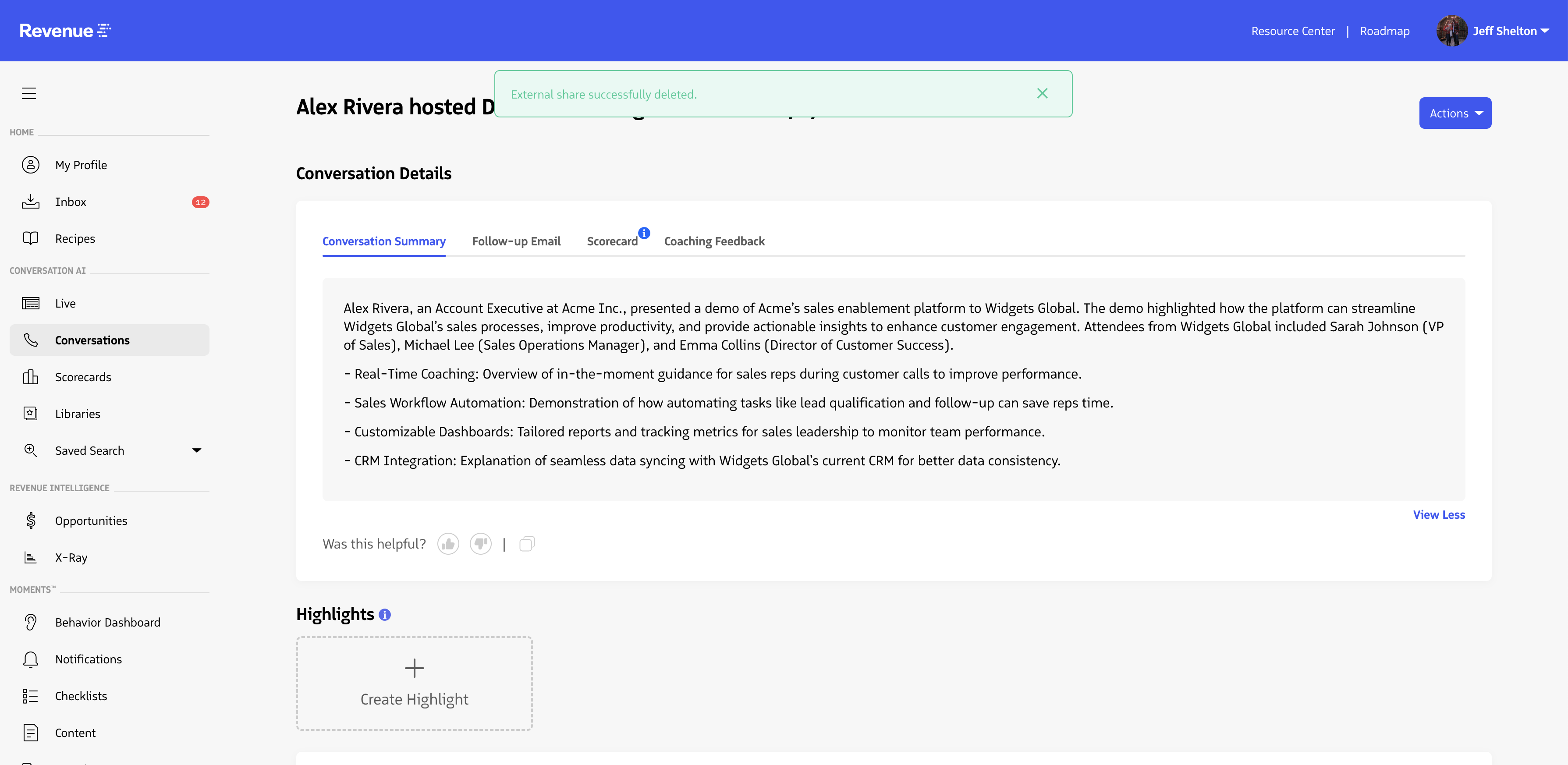Switch to Follow-up Email tab
The width and height of the screenshot is (1568, 765).
[516, 241]
